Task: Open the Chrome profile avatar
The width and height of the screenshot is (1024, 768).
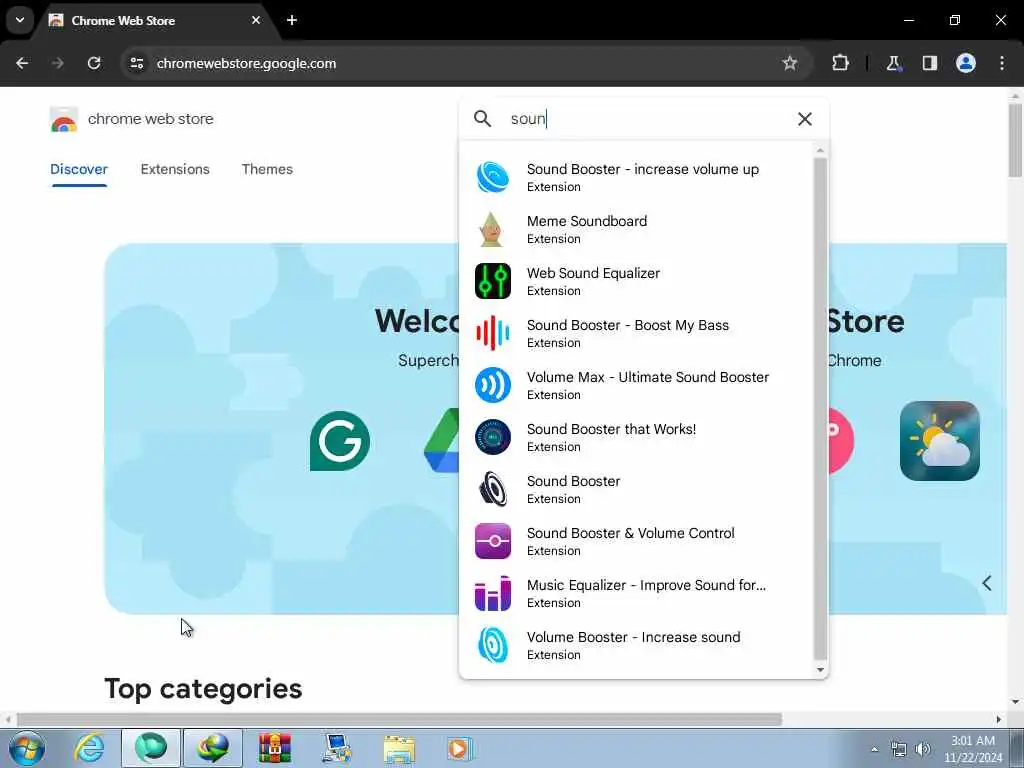Action: pyautogui.click(x=965, y=63)
